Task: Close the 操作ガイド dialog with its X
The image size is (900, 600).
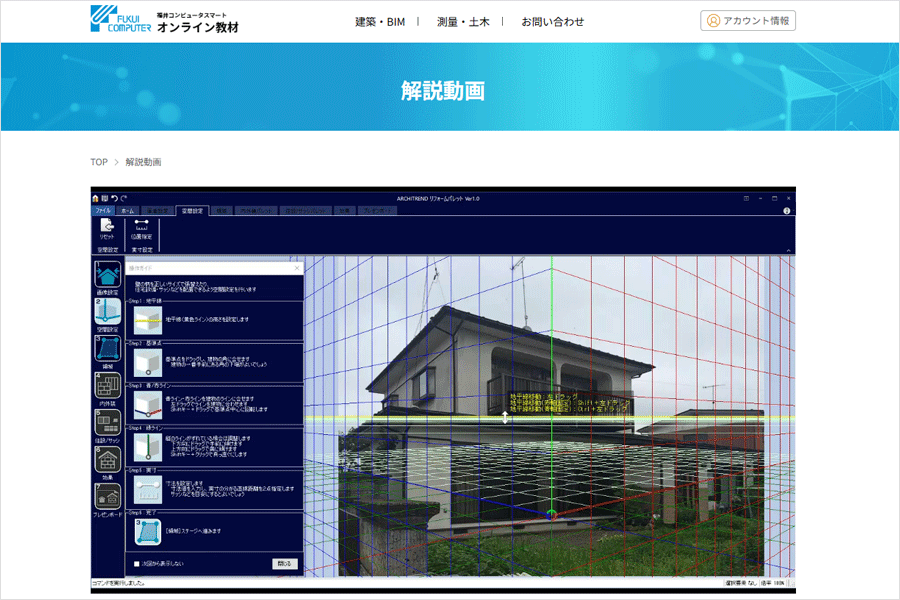Action: tap(297, 268)
